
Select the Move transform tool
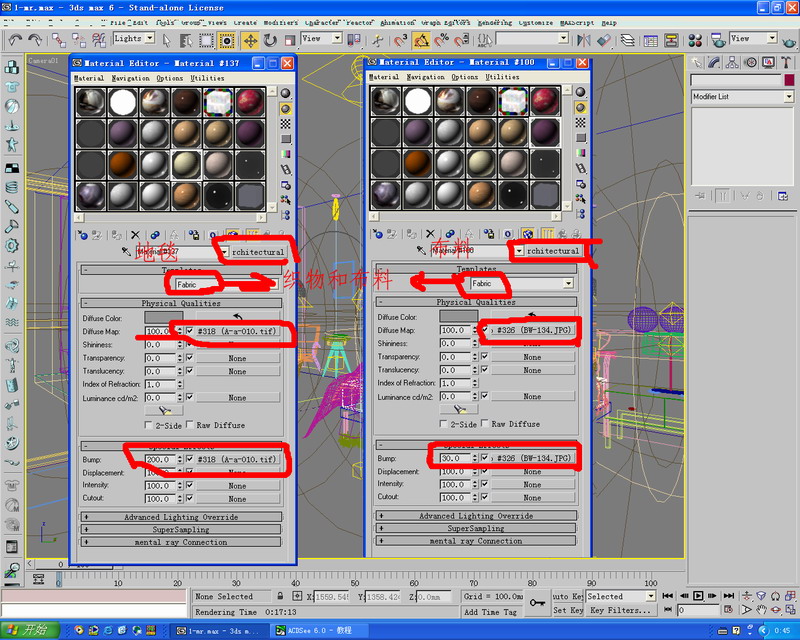249,40
